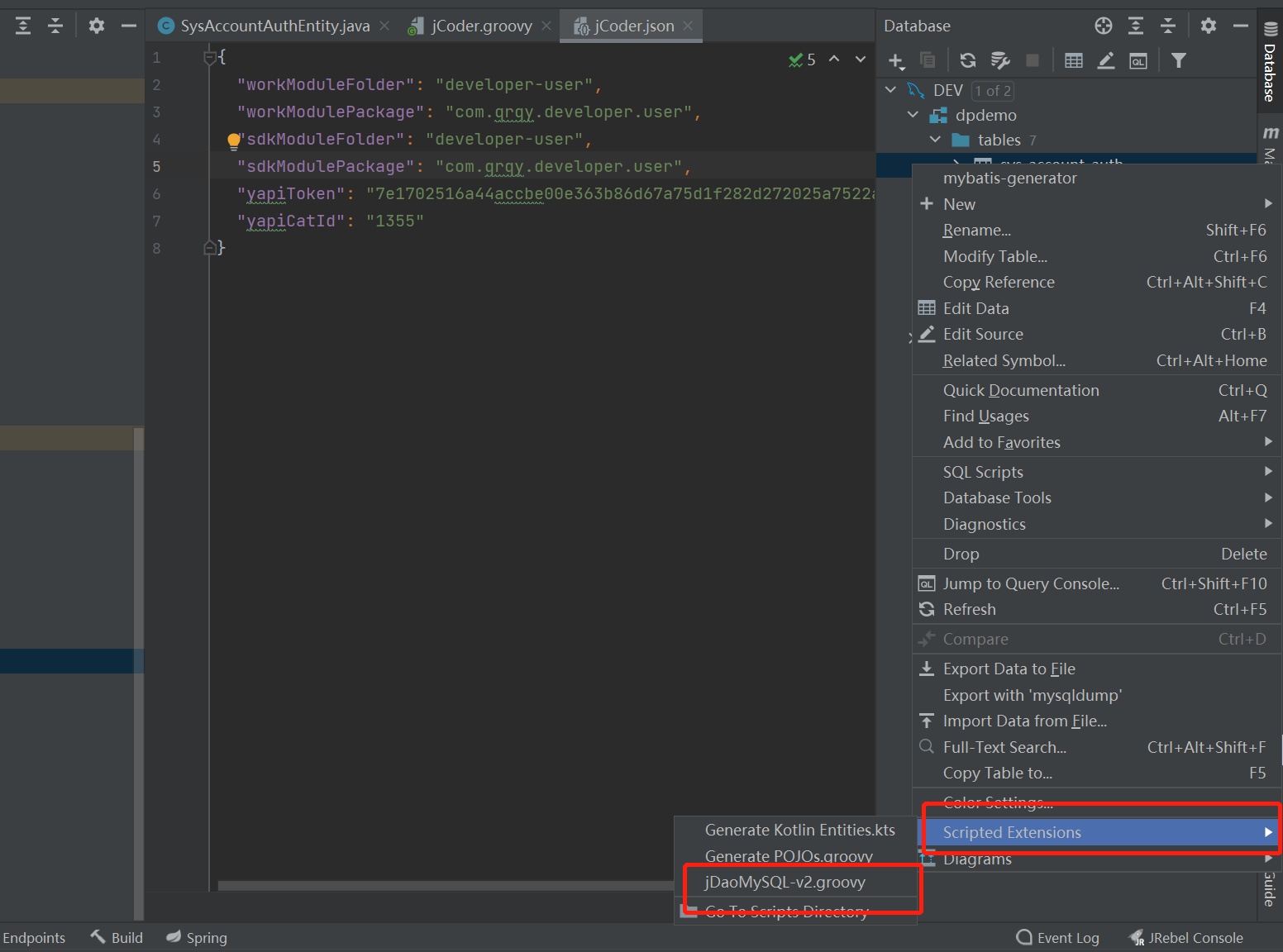Image resolution: width=1283 pixels, height=952 pixels.
Task: Choose Import Data from File...
Action: tap(1097, 721)
